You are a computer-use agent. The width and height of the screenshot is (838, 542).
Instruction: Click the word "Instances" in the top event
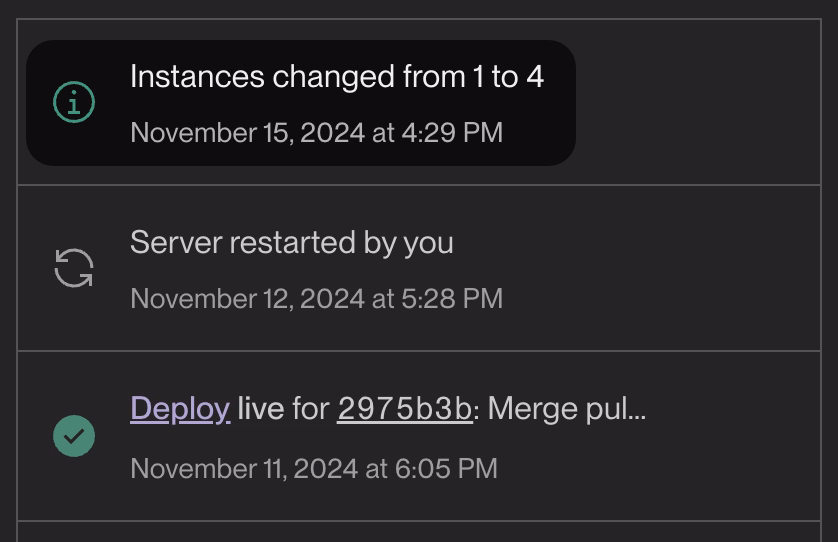click(x=196, y=77)
